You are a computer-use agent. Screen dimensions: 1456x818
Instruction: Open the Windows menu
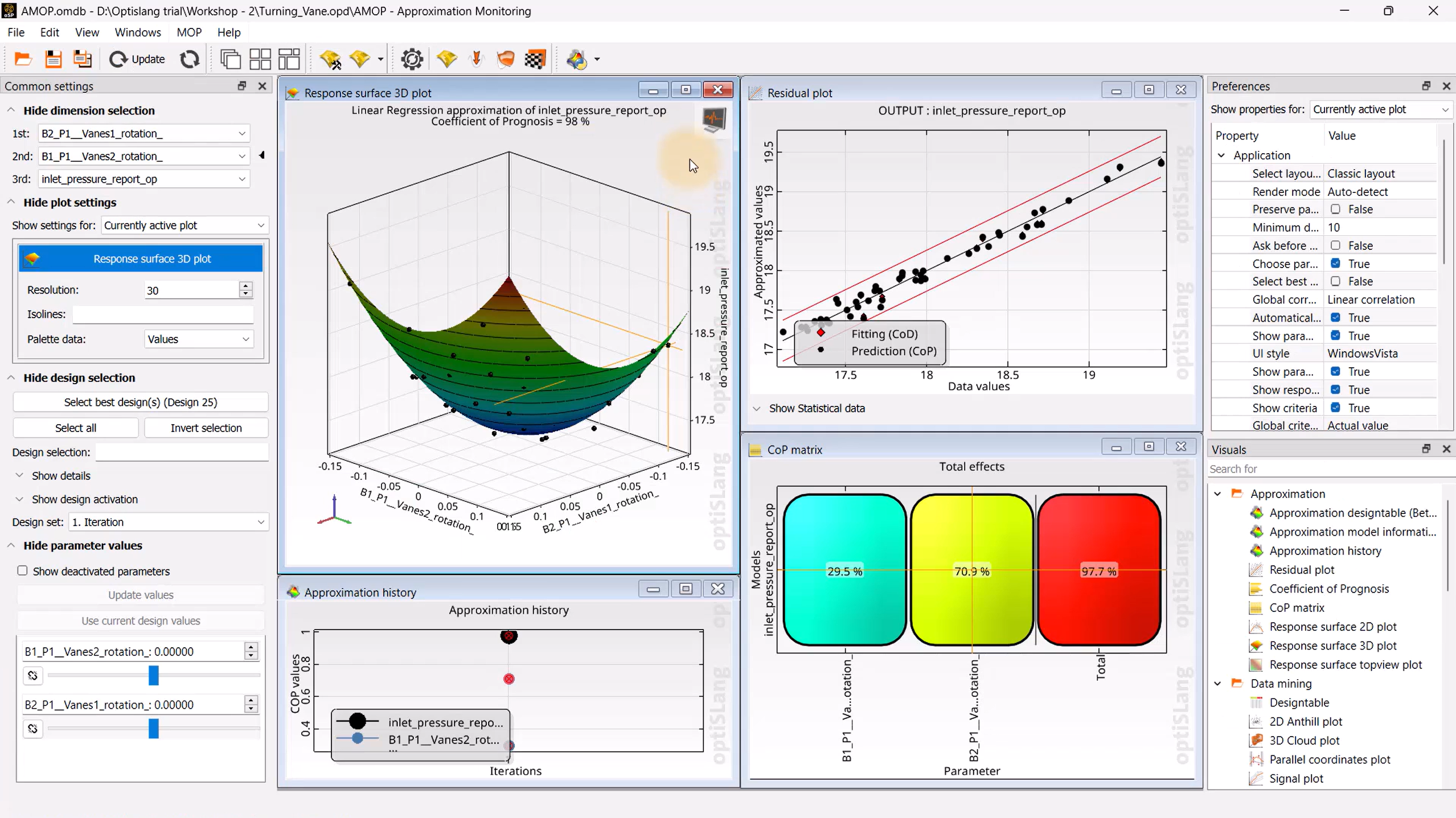[138, 32]
